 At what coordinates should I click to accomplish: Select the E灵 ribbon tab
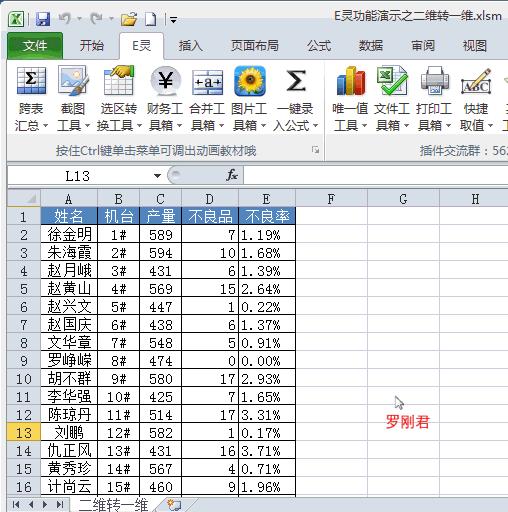[x=142, y=46]
